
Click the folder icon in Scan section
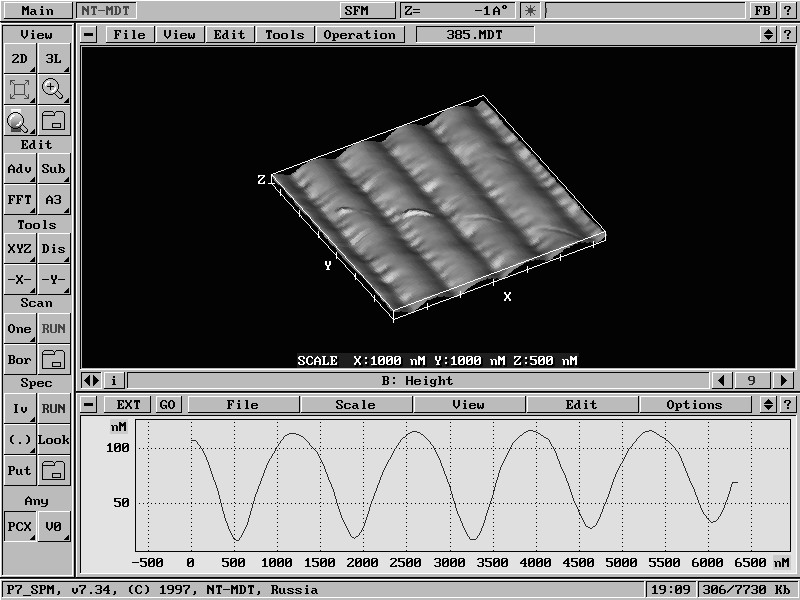coord(53,359)
